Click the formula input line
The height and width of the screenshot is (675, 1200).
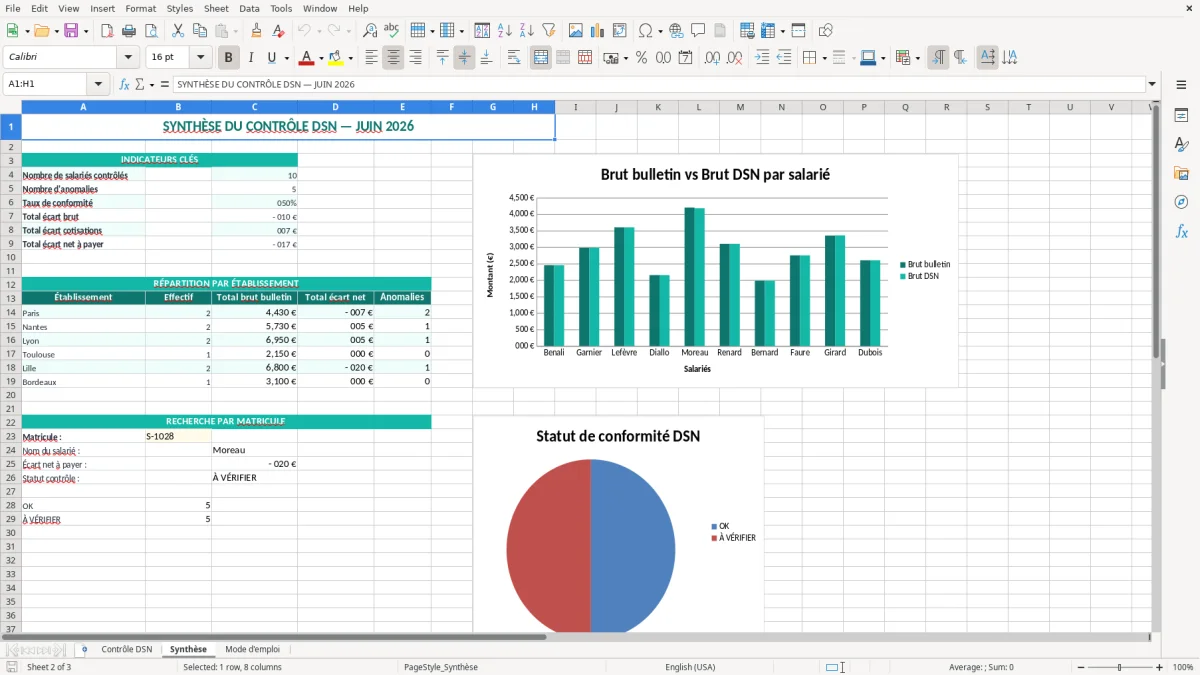click(658, 84)
